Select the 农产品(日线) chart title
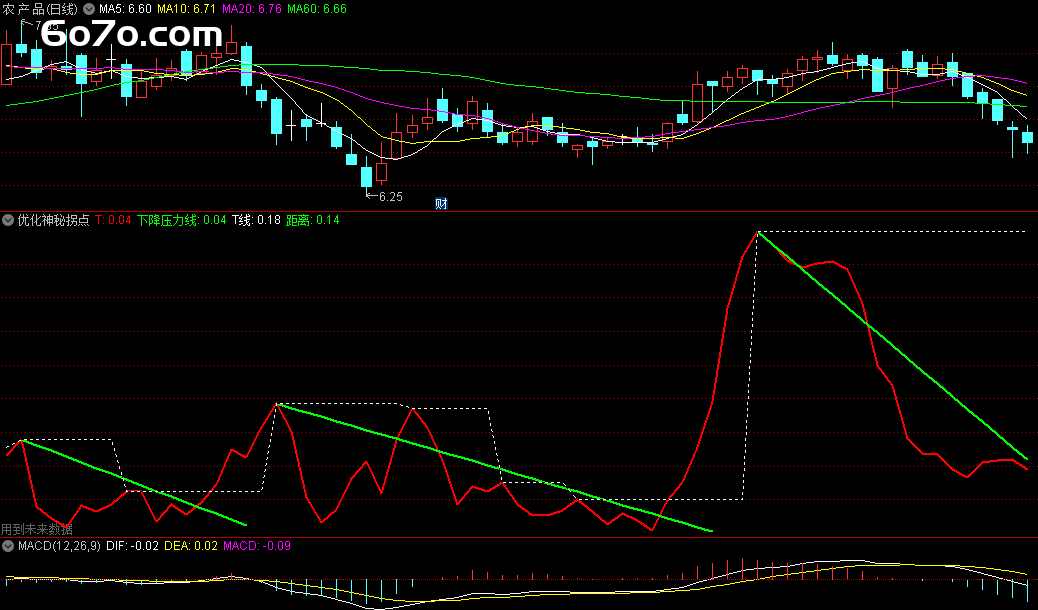This screenshot has width=1038, height=610. click(40, 9)
